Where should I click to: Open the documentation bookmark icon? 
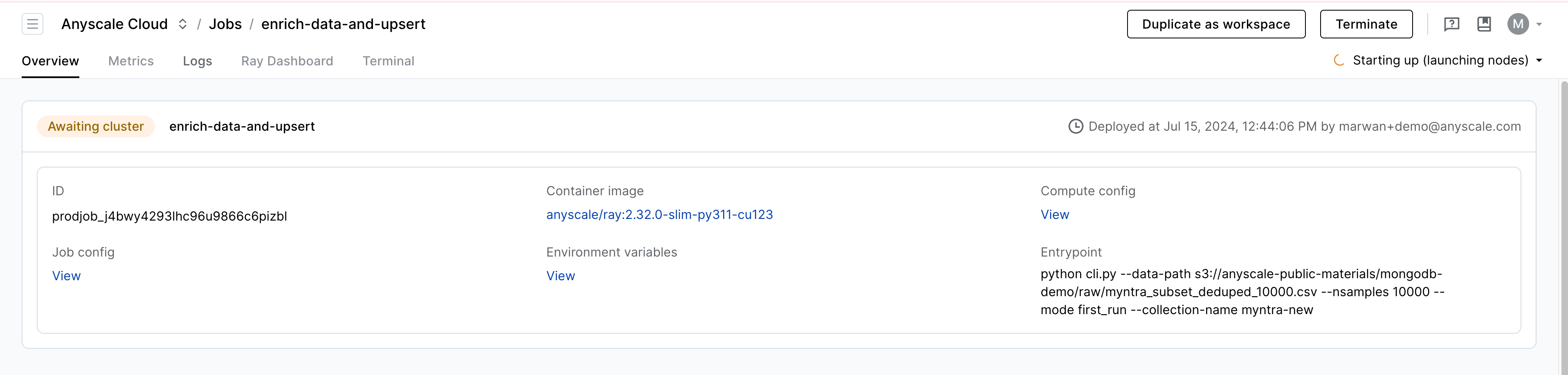(x=1484, y=25)
